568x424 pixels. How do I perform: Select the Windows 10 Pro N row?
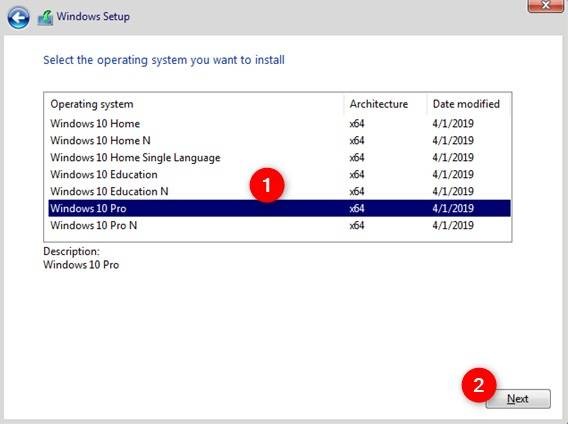click(x=279, y=225)
